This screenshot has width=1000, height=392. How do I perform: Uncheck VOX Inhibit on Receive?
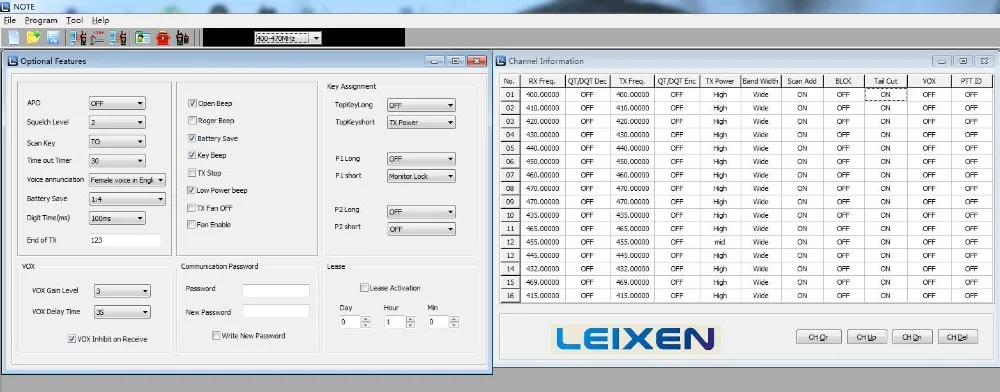tap(71, 339)
